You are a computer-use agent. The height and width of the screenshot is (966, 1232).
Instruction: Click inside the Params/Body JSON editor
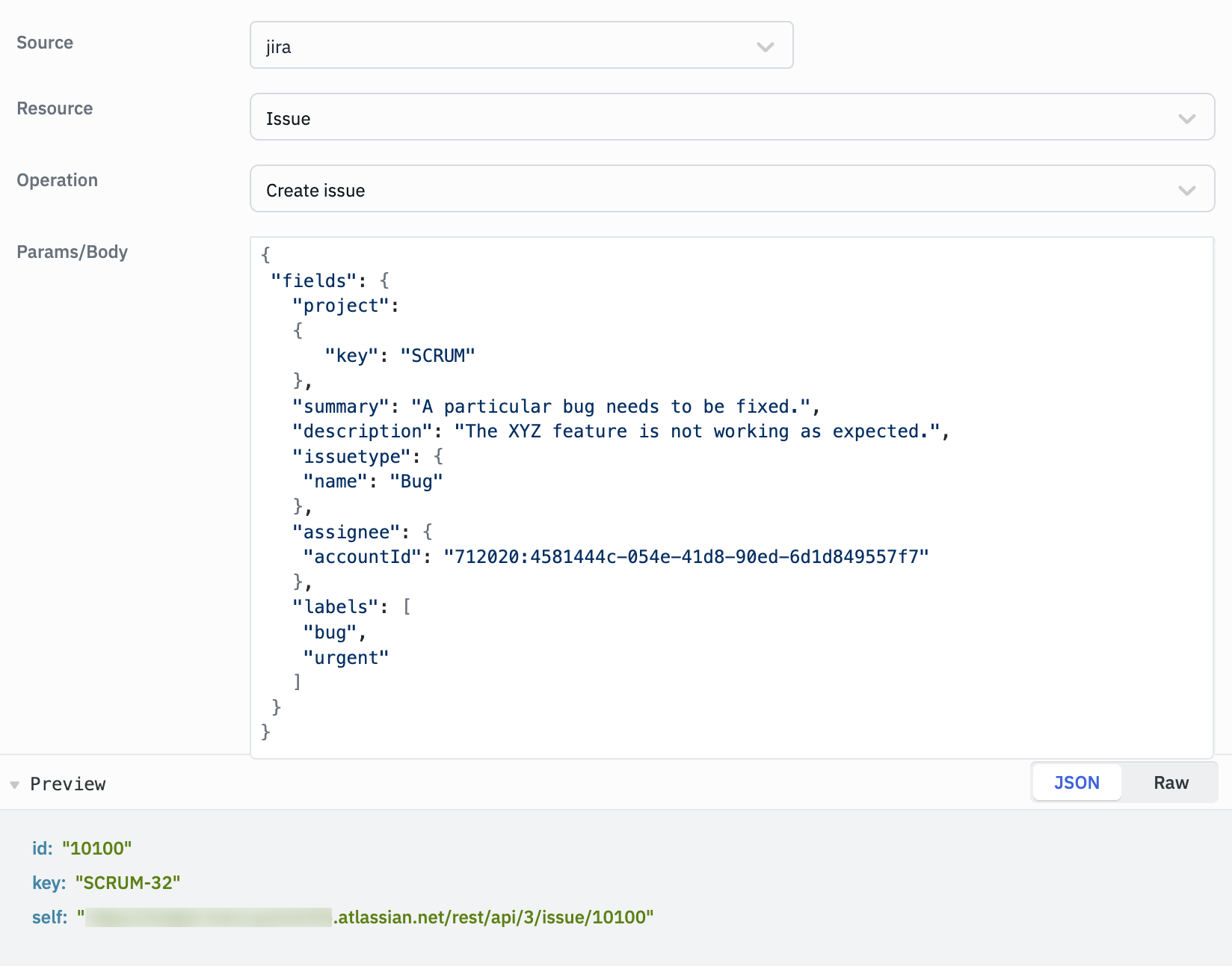click(732, 498)
